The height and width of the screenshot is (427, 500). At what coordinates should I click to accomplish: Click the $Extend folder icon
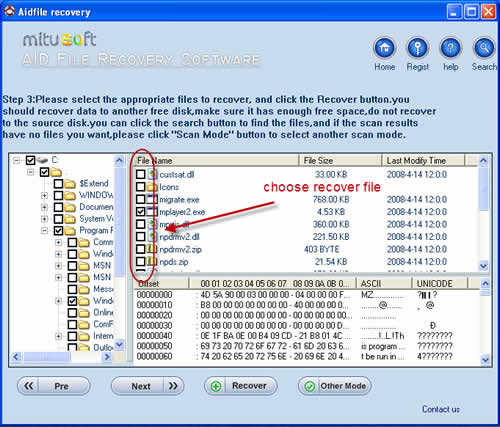point(70,184)
